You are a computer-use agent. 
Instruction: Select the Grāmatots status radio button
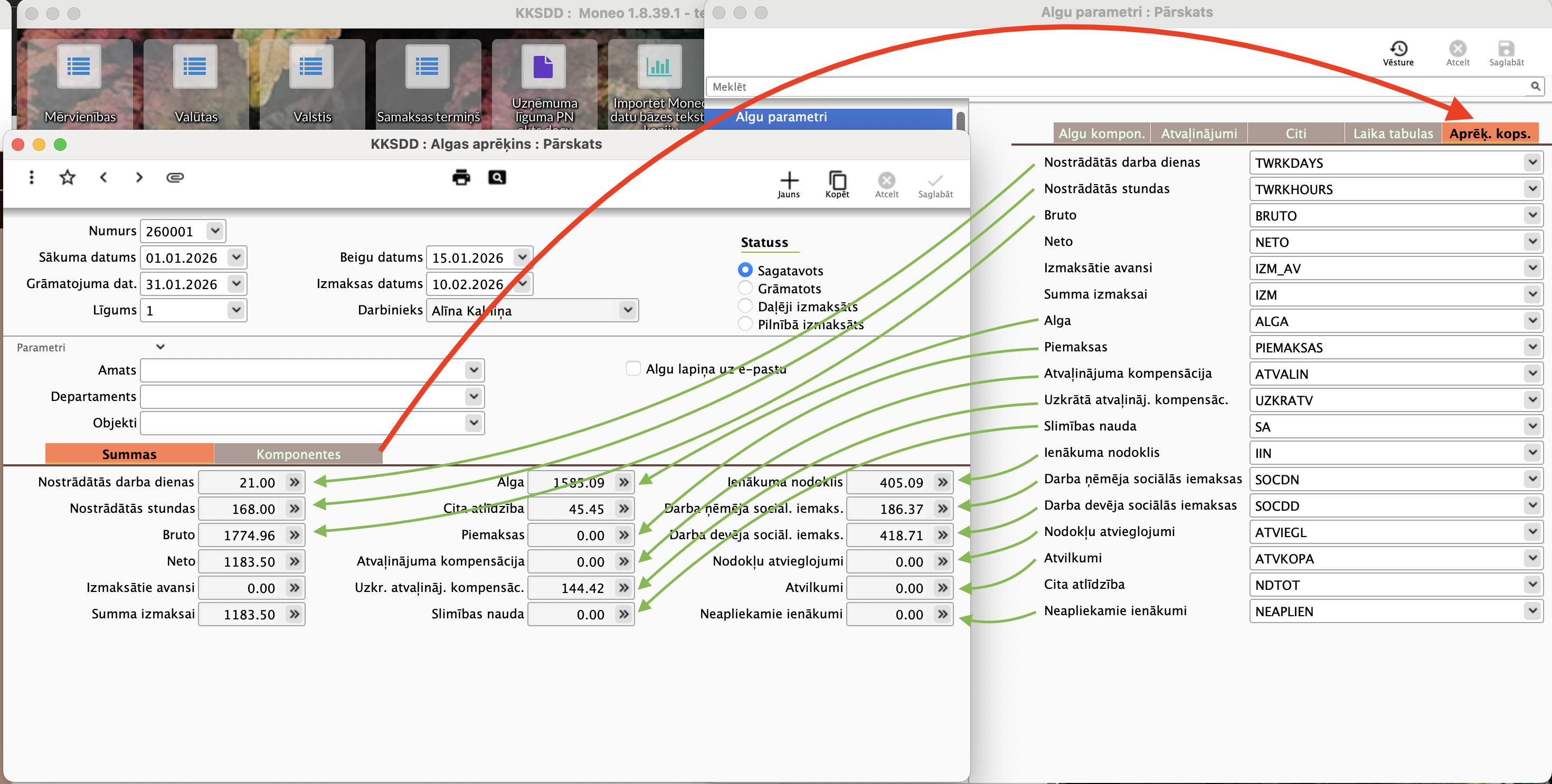click(745, 288)
